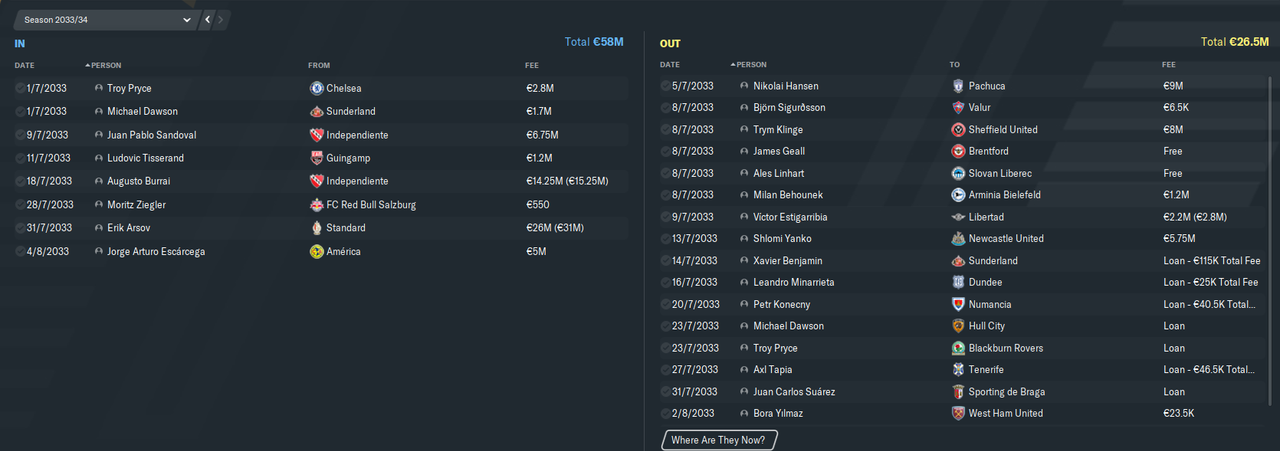Open Troy Pryce profile in IN list

tap(130, 88)
